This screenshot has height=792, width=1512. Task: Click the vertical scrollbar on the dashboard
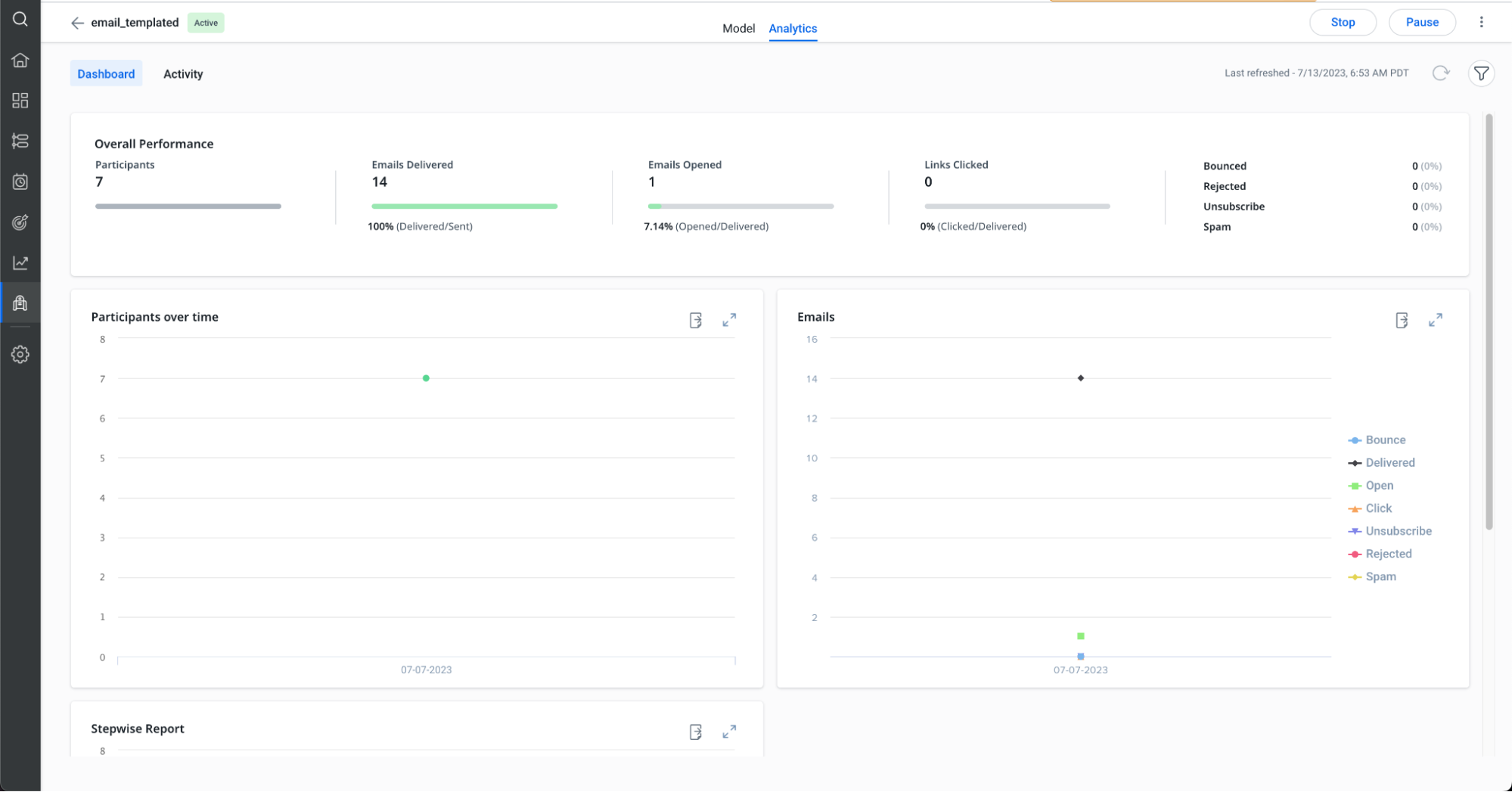click(1489, 321)
